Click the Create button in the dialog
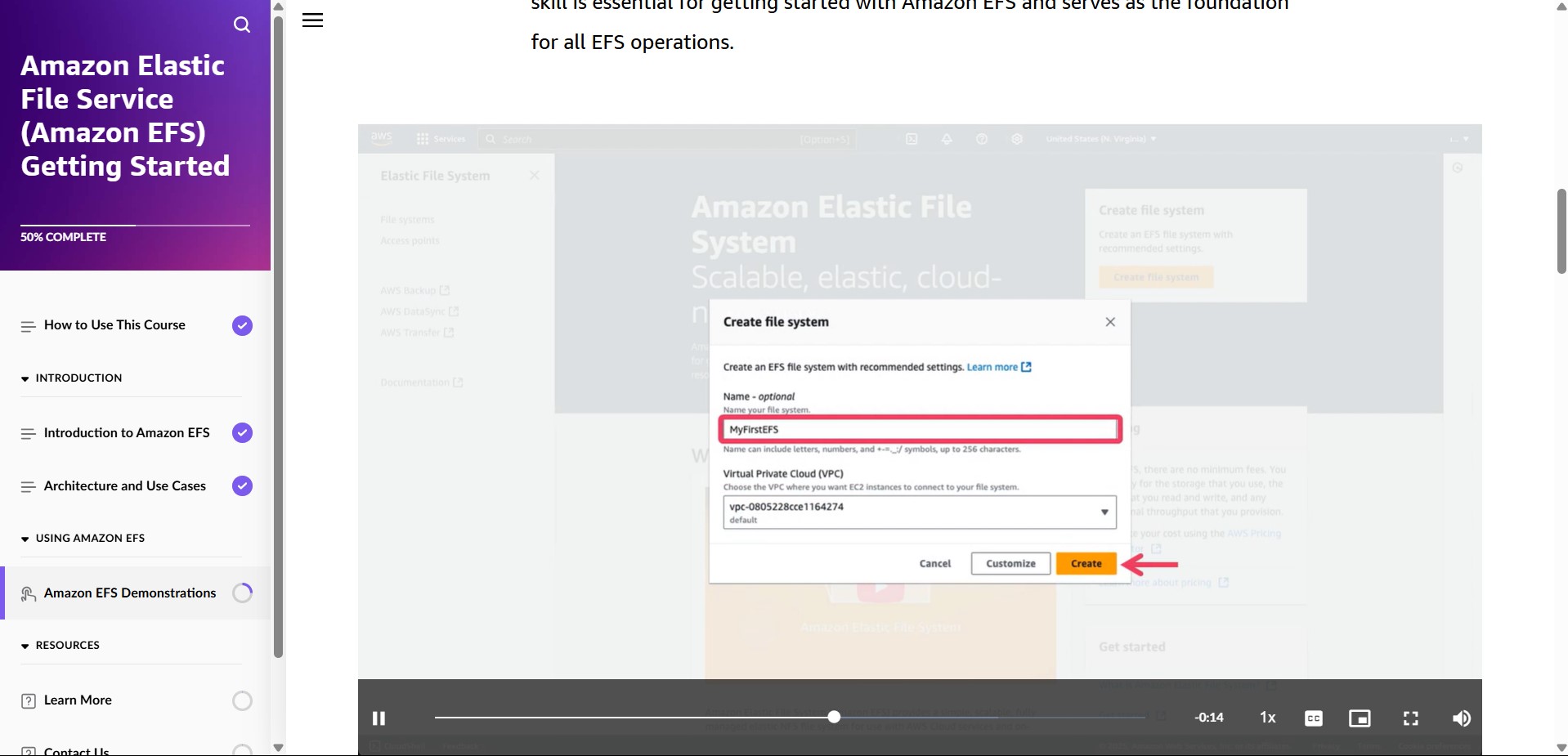This screenshot has height=756, width=1568. coord(1086,563)
